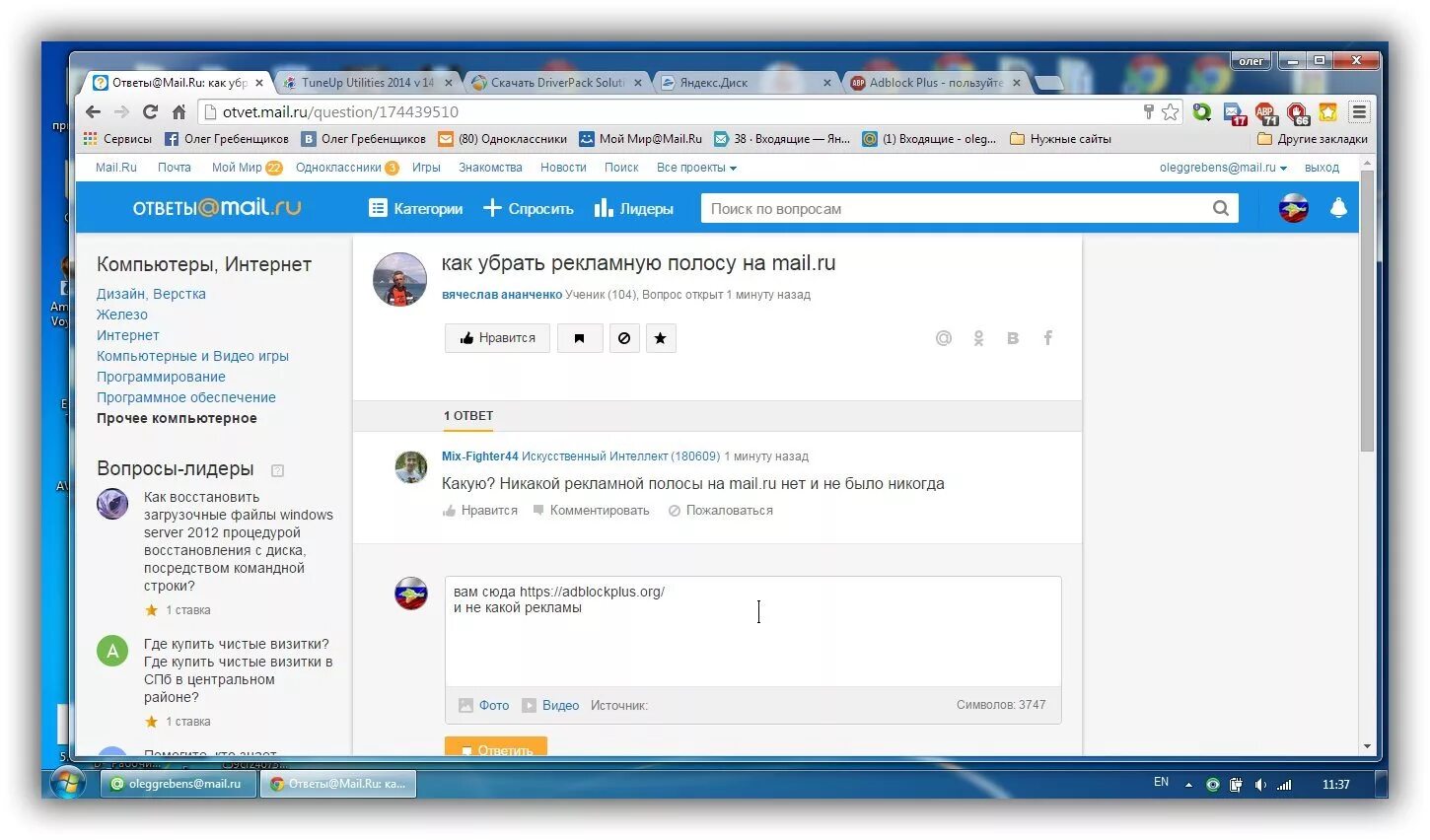
Task: Open the Ответы@mail.ru logo
Action: click(x=216, y=208)
